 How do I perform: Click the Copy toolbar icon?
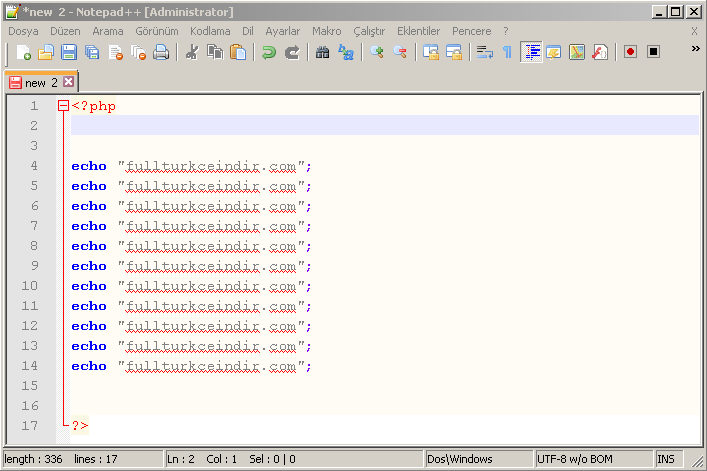[x=215, y=52]
